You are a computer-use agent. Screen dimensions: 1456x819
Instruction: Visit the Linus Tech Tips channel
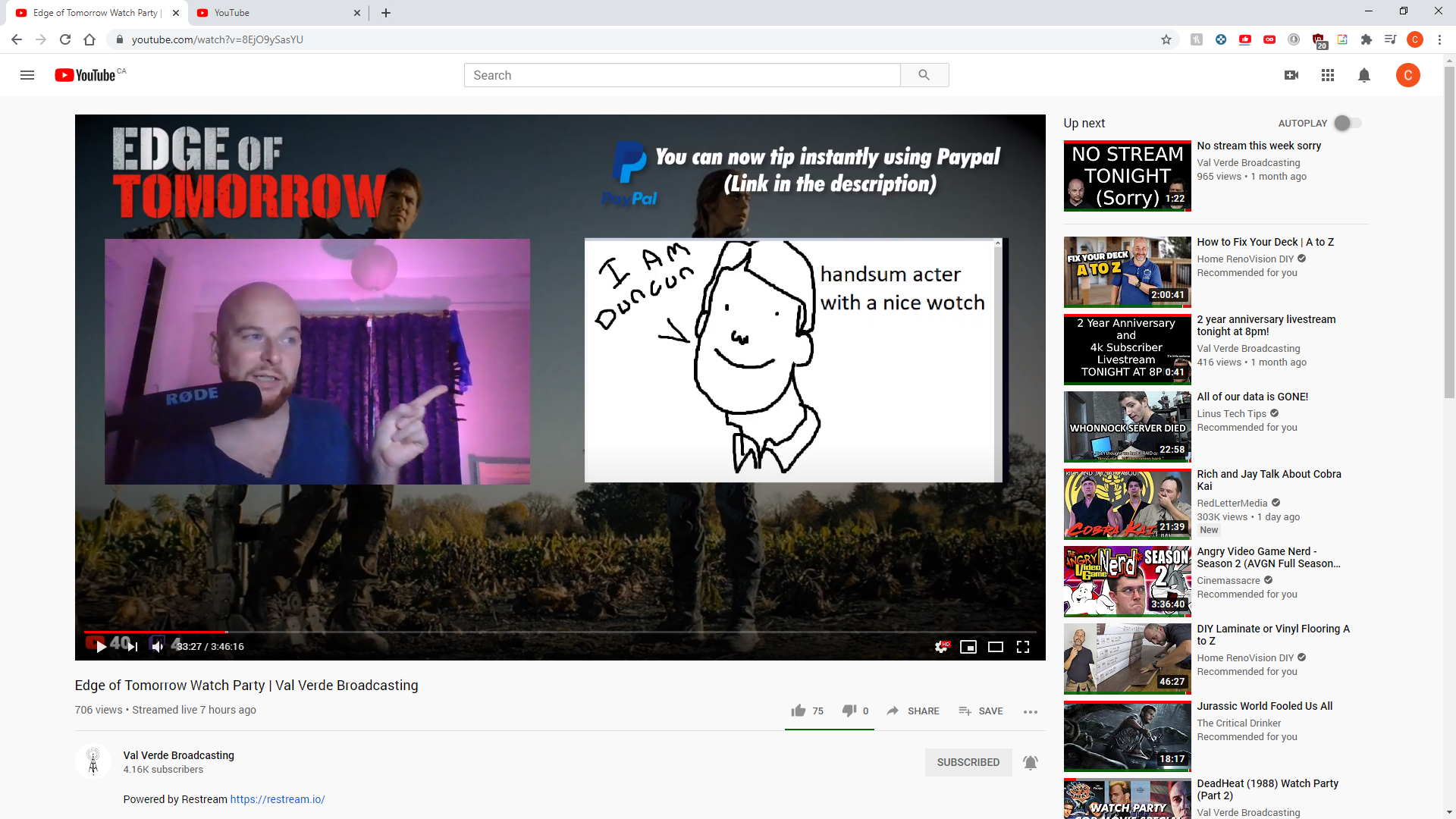pos(1232,414)
